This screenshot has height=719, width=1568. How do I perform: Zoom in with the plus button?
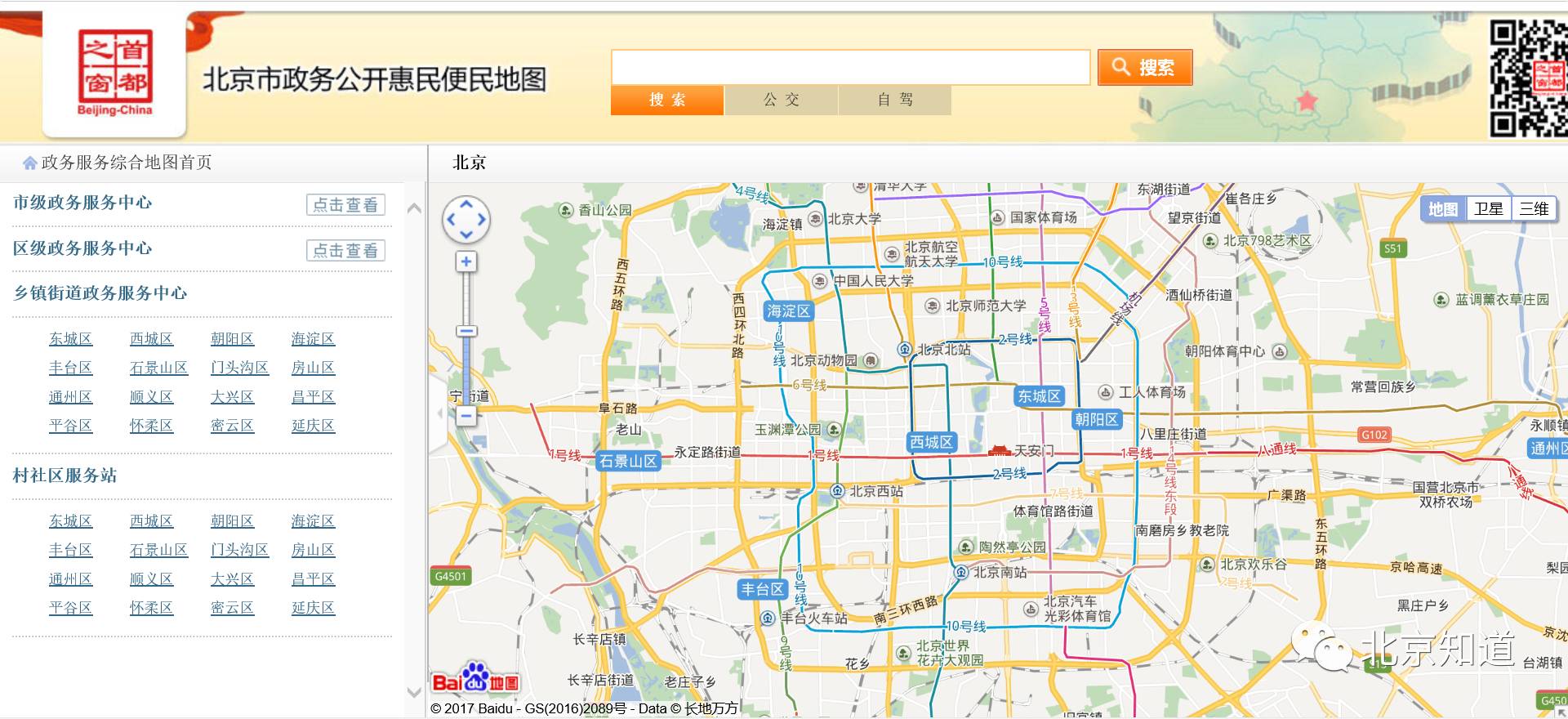466,261
